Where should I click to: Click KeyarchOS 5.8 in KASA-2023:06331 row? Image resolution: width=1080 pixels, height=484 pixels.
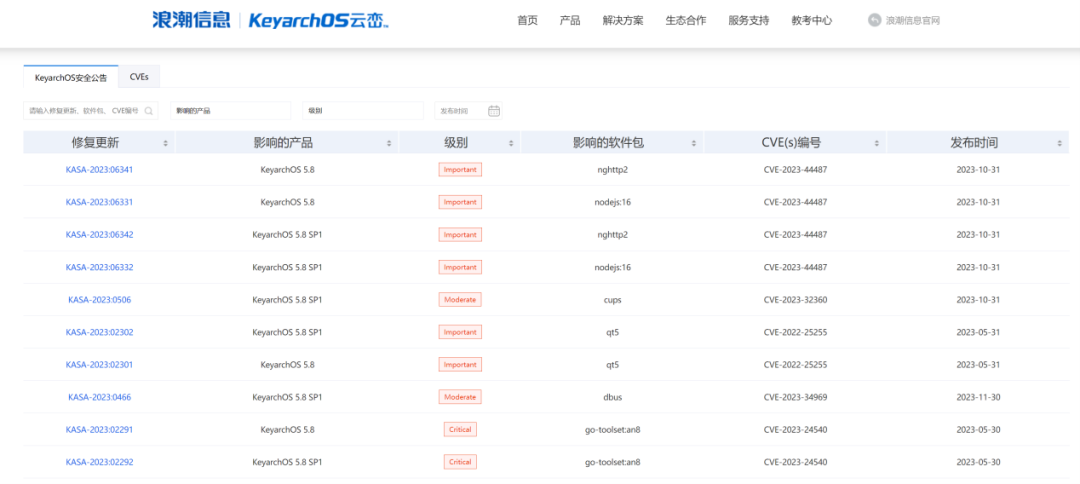point(287,202)
